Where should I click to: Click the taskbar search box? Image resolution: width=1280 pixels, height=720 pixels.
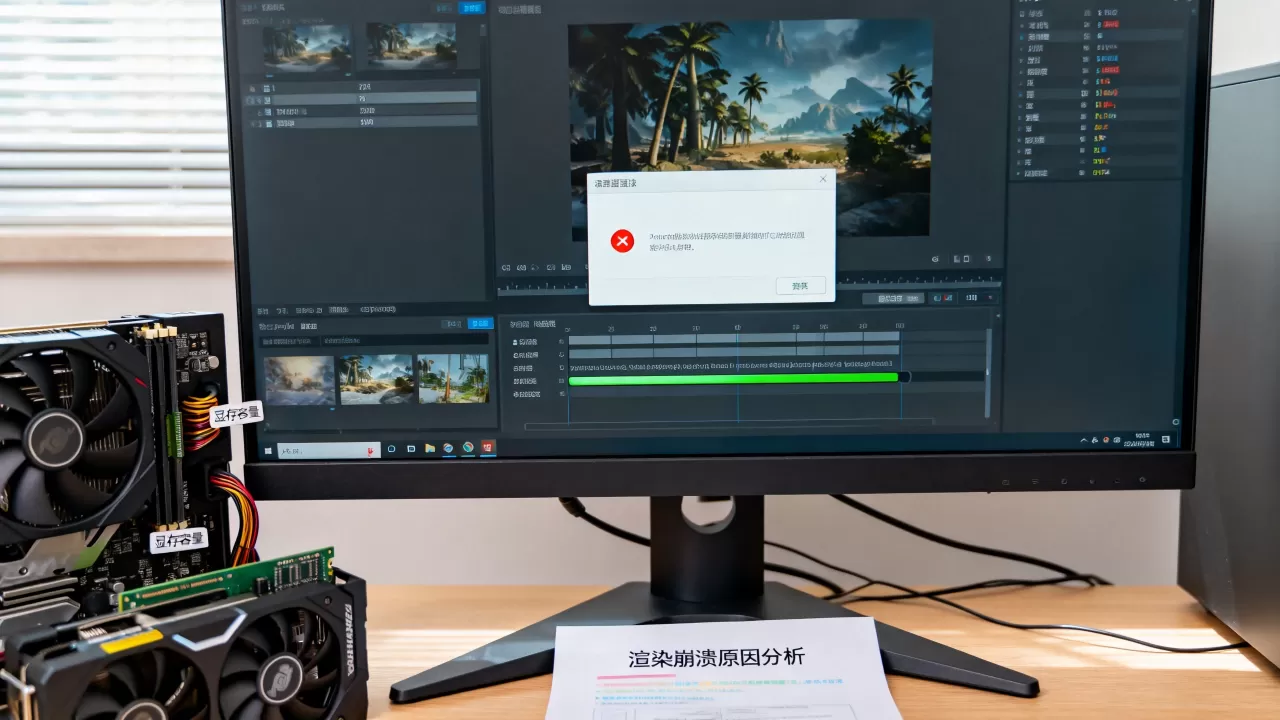(328, 450)
